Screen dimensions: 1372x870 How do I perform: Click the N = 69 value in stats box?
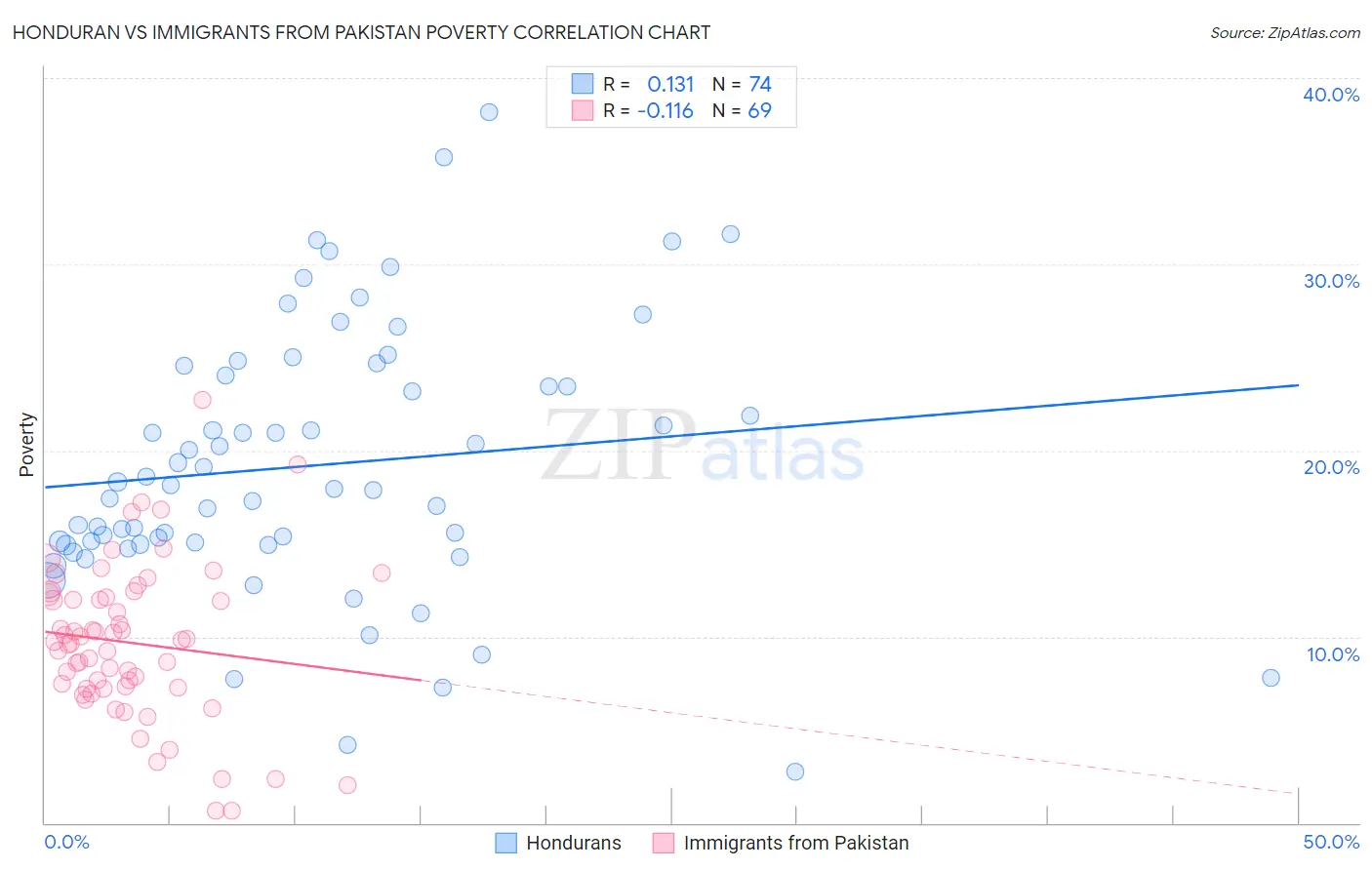[x=742, y=110]
